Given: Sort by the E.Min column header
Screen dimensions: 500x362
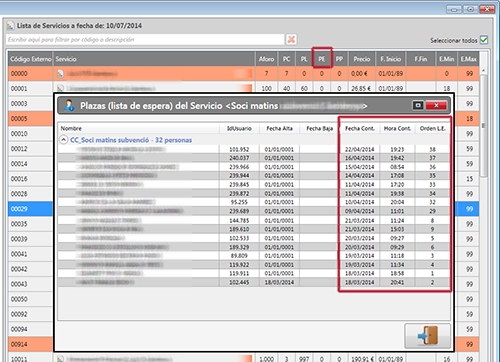Looking at the screenshot, I should pyautogui.click(x=447, y=59).
